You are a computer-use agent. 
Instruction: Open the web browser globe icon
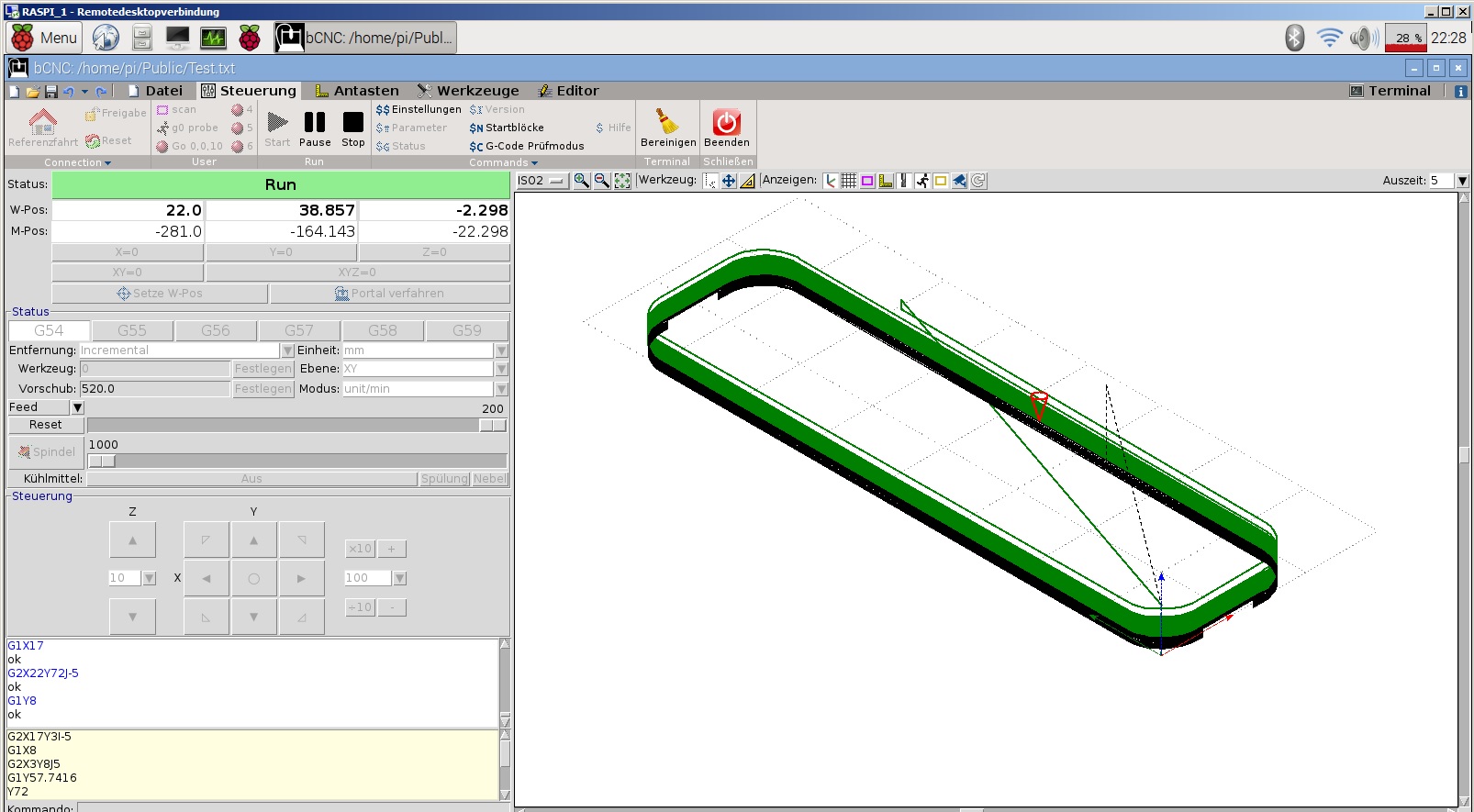click(106, 38)
